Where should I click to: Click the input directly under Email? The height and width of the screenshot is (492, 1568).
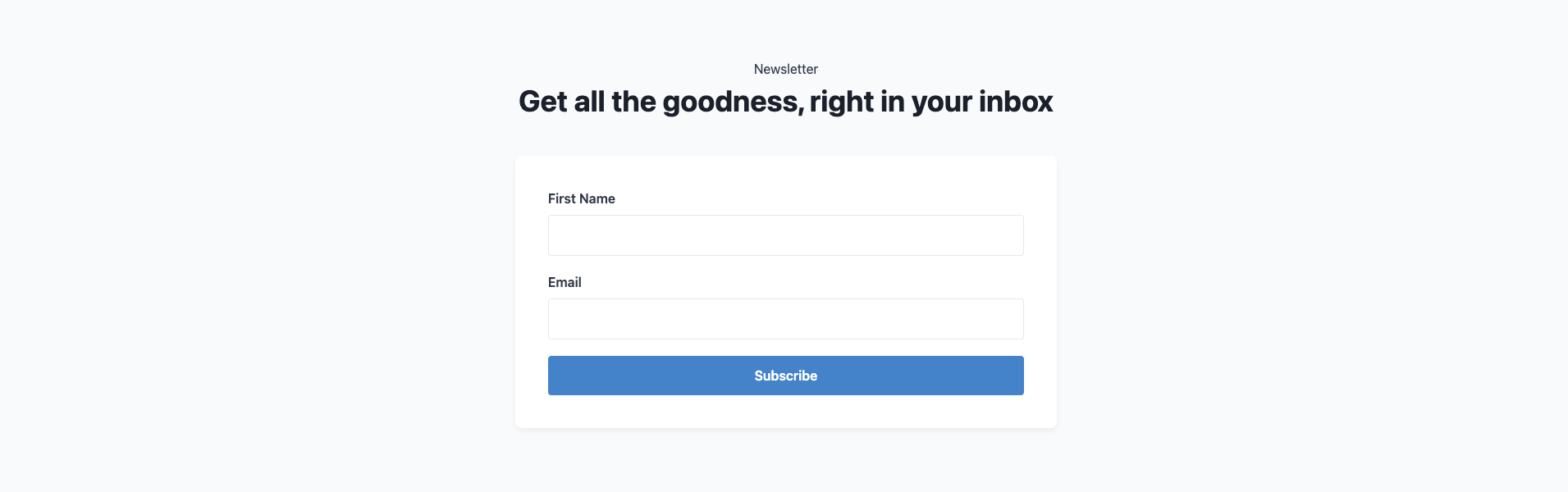point(785,318)
